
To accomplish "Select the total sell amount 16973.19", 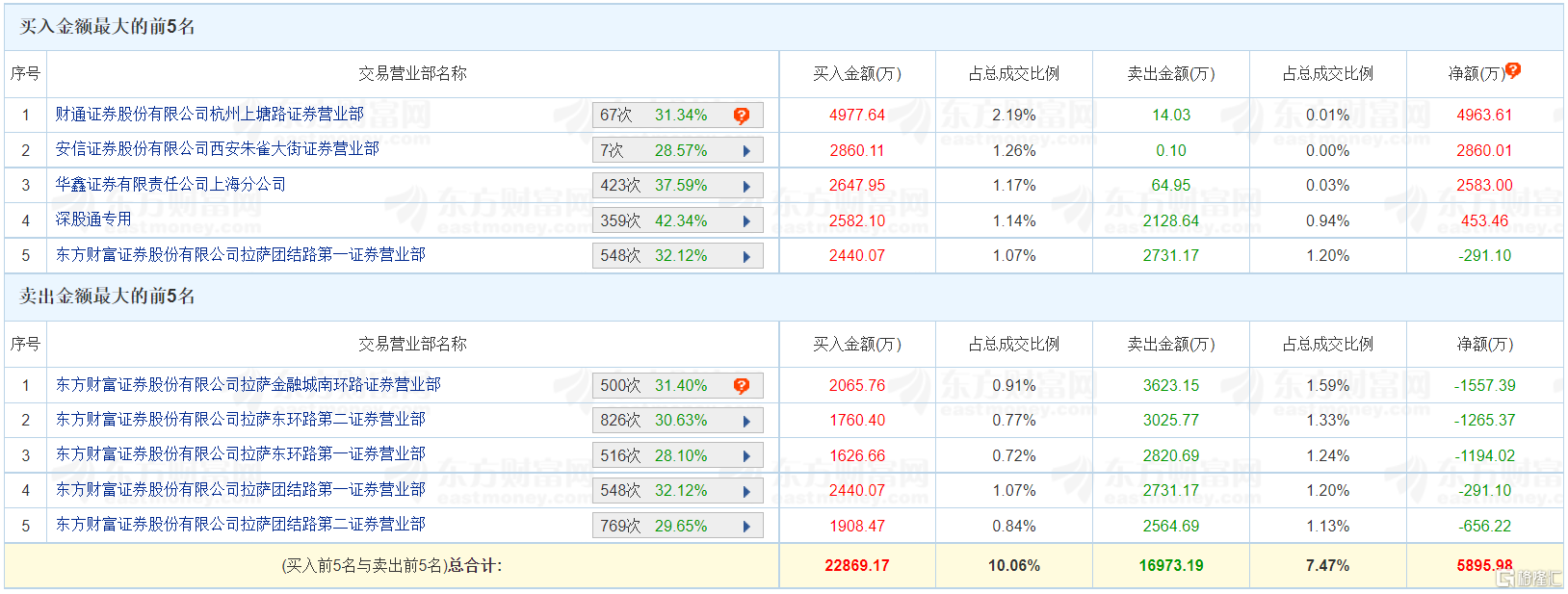I will (1171, 565).
